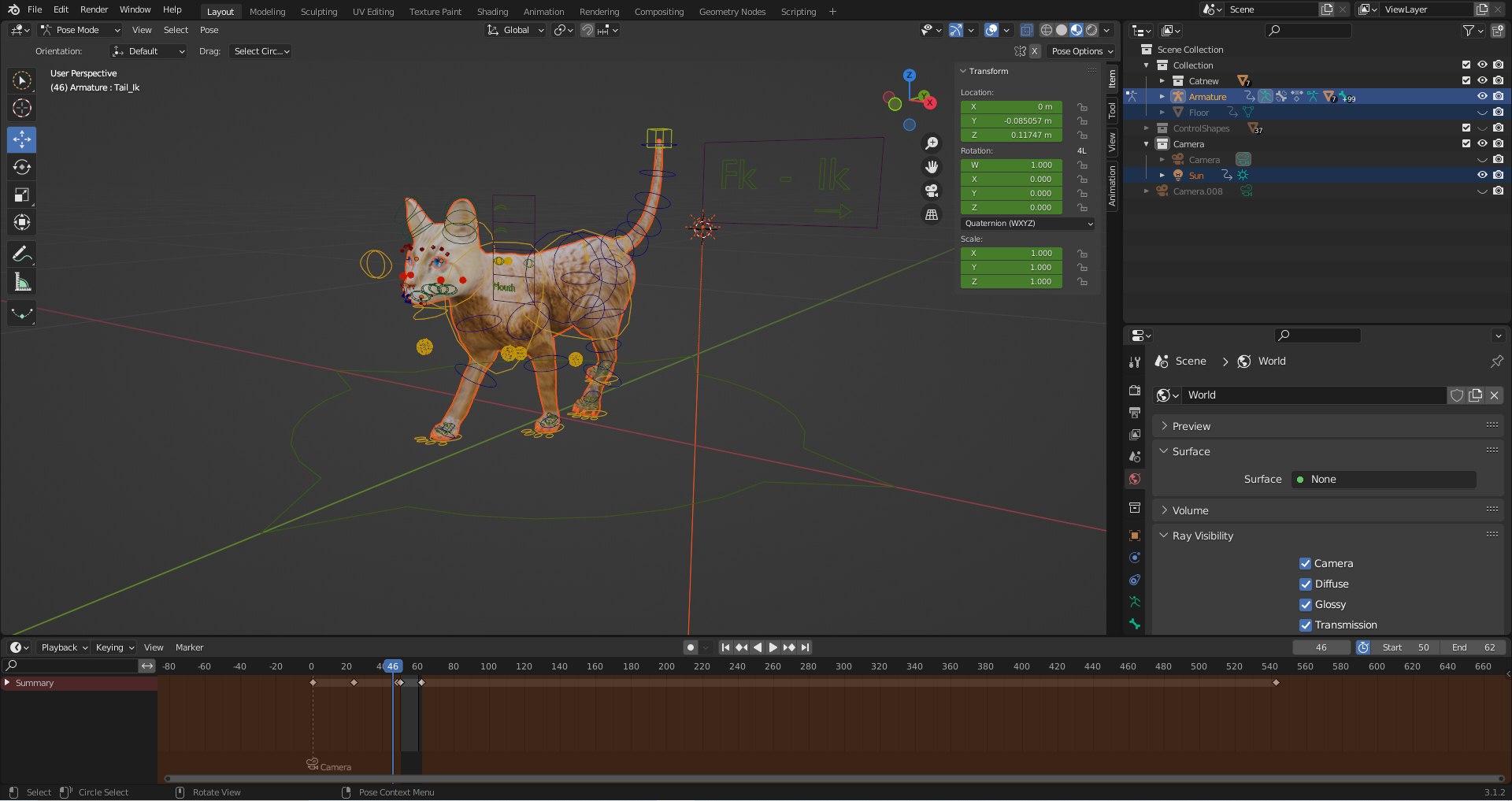
Task: Open the Render menu
Action: (94, 9)
